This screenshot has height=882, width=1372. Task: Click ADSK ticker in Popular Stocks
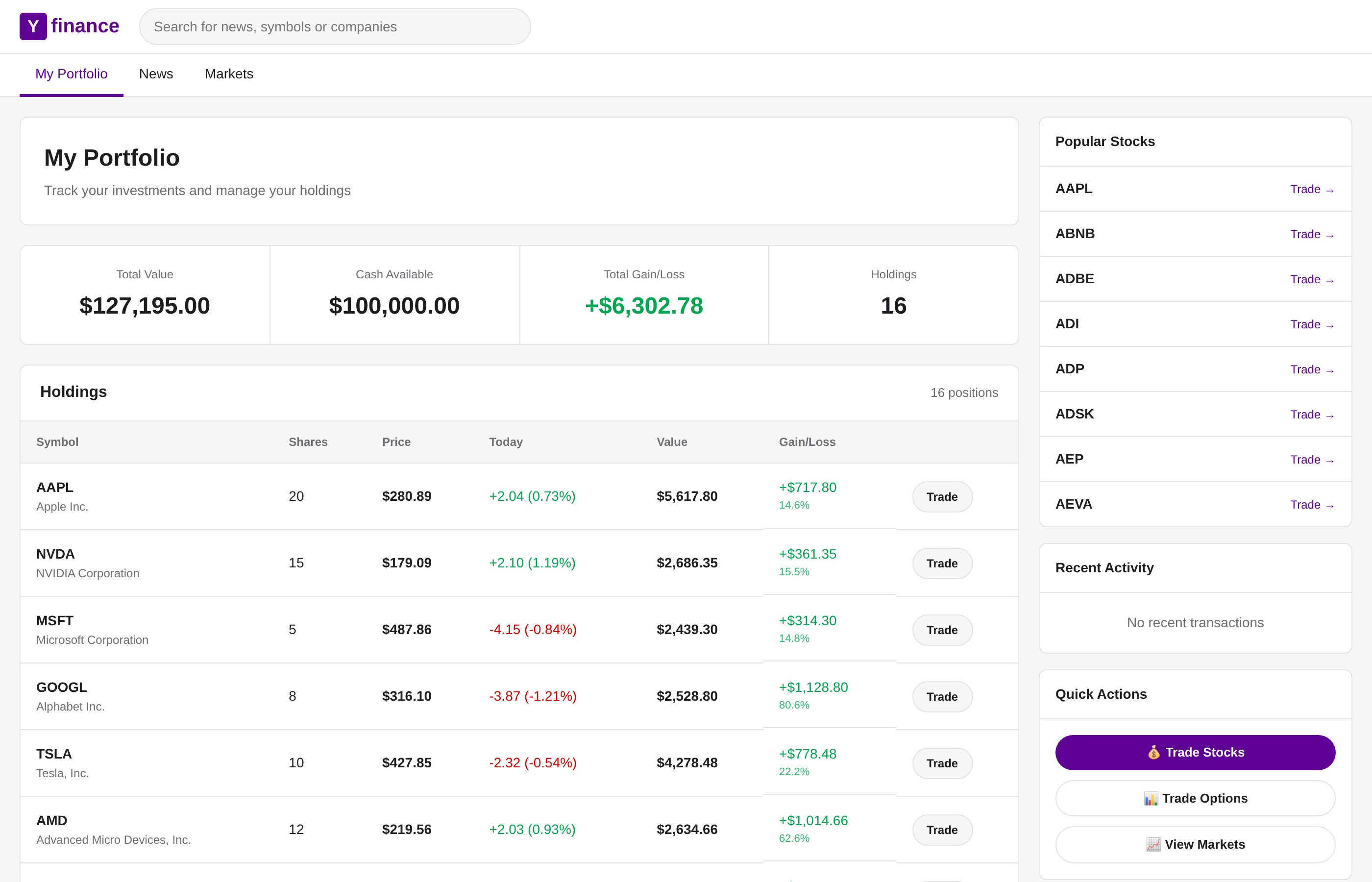[x=1074, y=414]
